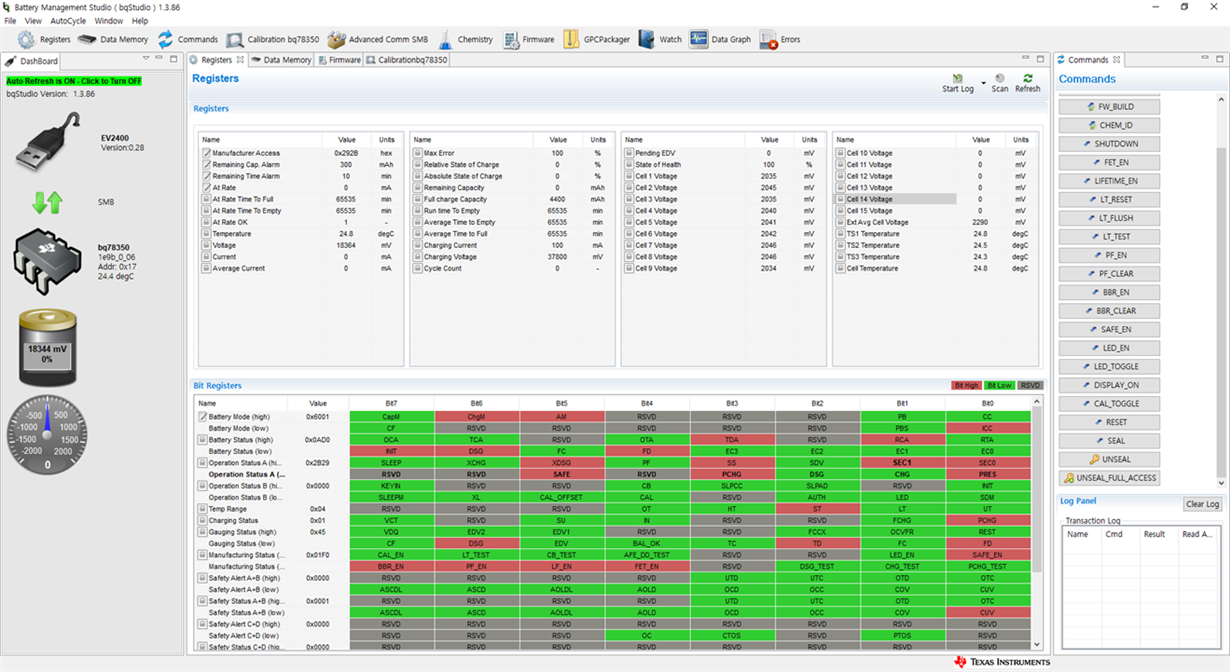Expand Safety Alert A+B (high) row
This screenshot has width=1230, height=672.
pos(203,578)
